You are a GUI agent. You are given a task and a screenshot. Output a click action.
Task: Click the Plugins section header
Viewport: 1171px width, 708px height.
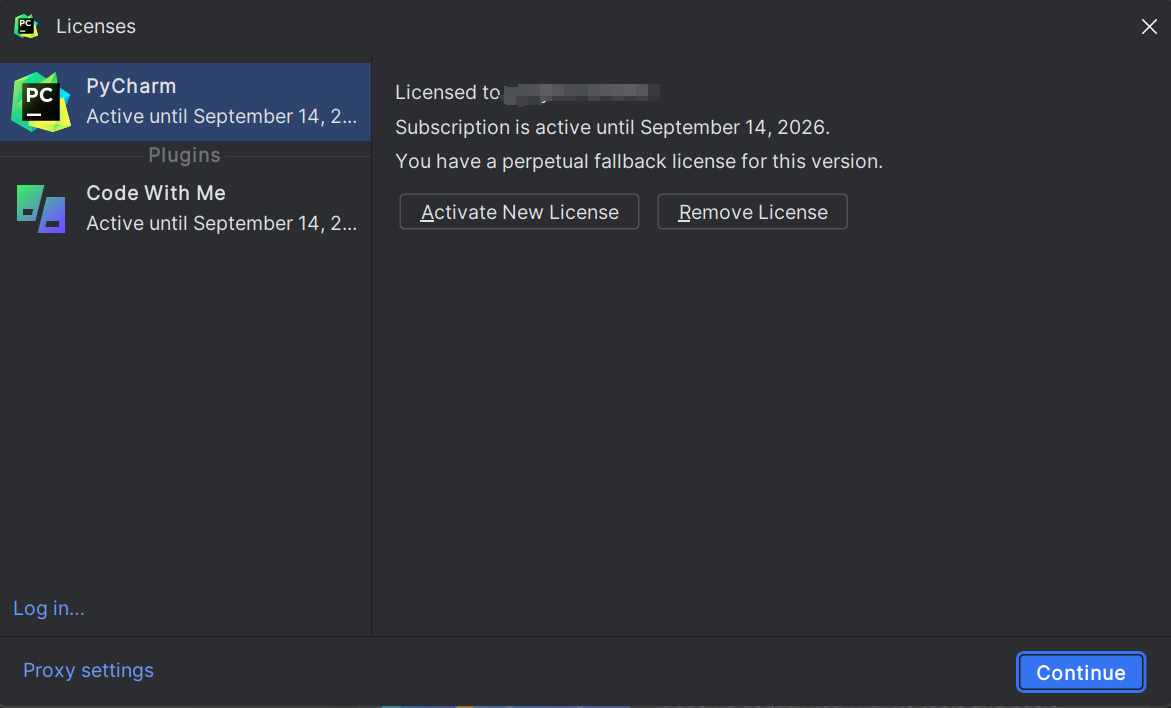coord(184,155)
